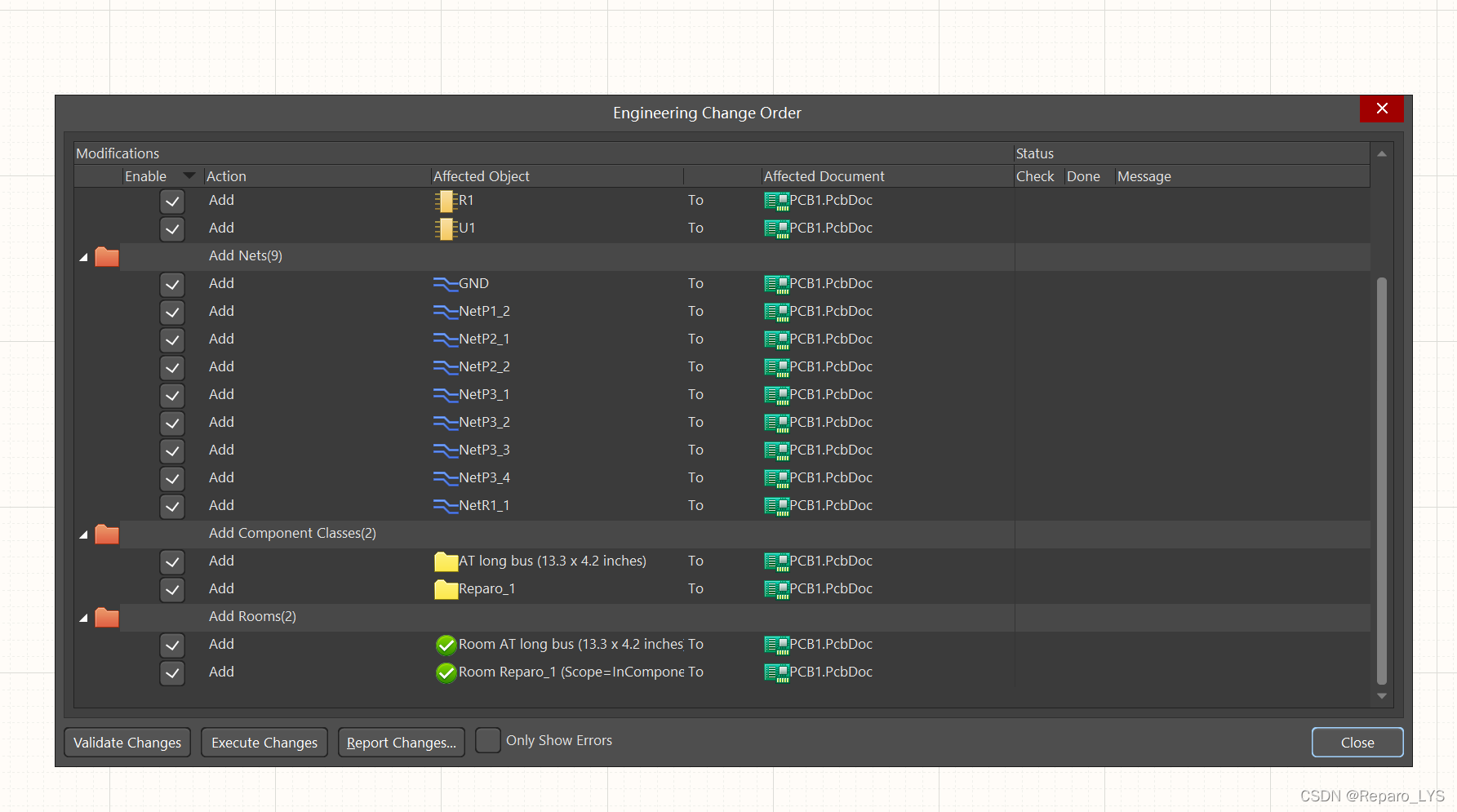Collapse the Add Component Classes(2) group

[x=83, y=535]
